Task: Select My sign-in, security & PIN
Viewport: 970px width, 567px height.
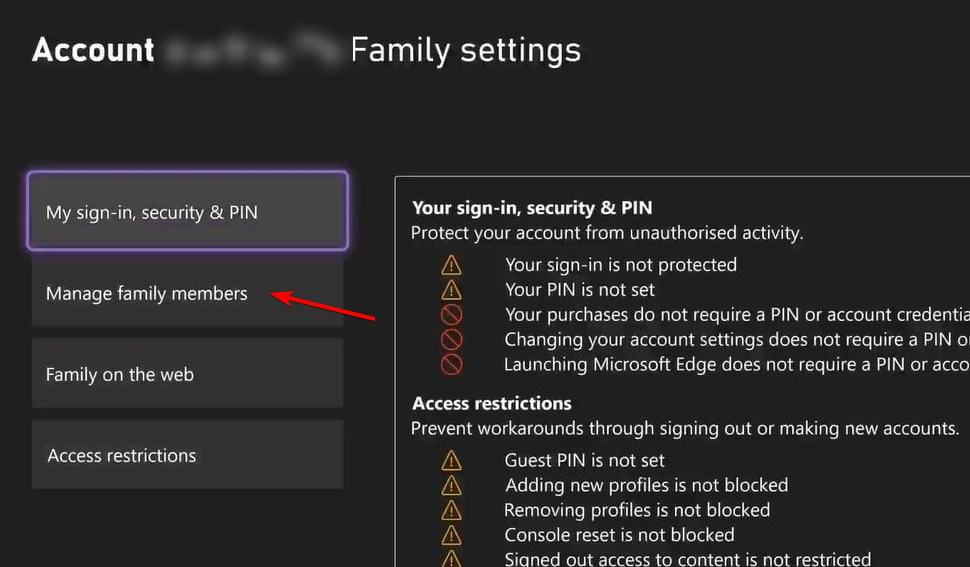Action: 187,211
